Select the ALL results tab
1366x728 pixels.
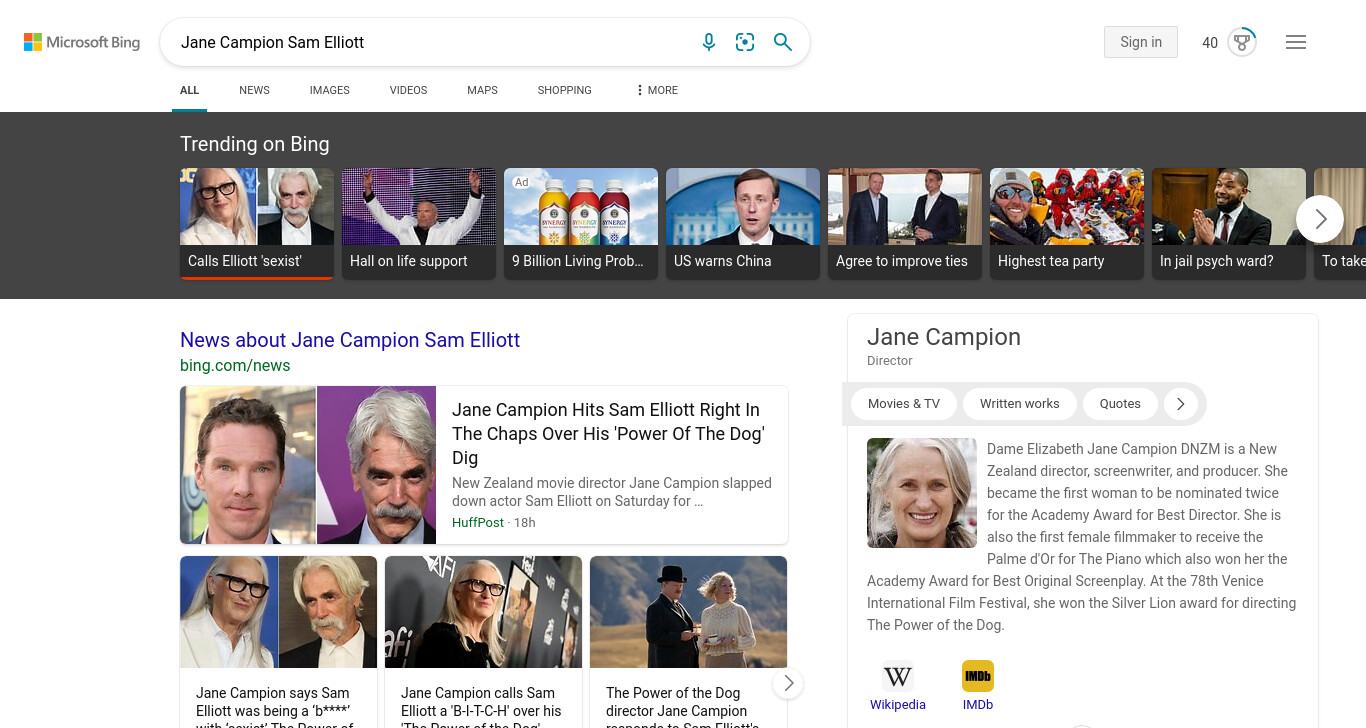coord(190,90)
